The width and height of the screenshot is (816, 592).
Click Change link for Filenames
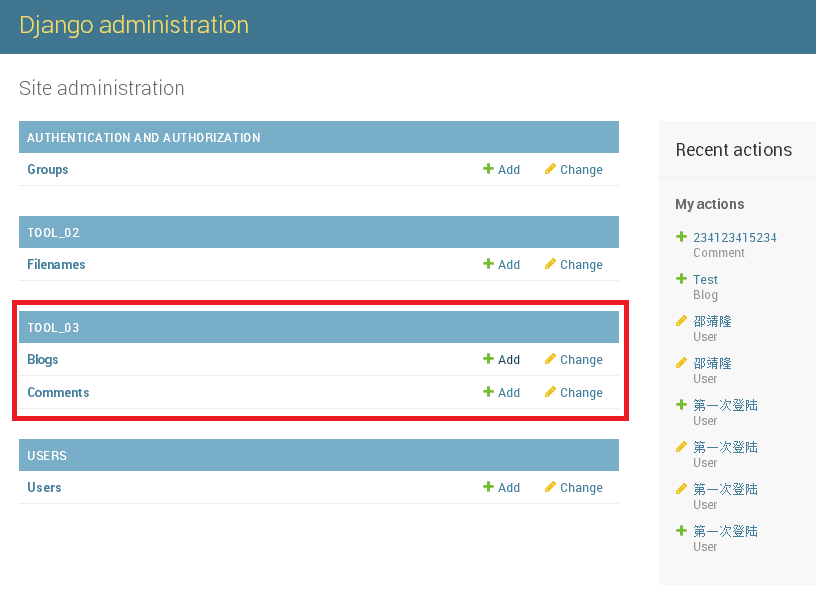(581, 265)
